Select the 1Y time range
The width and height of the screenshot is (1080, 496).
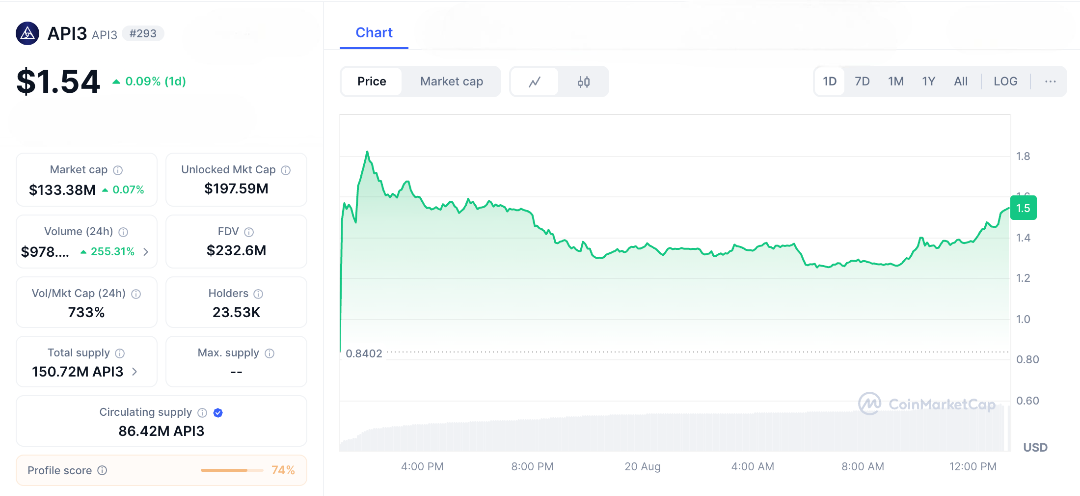pos(928,81)
